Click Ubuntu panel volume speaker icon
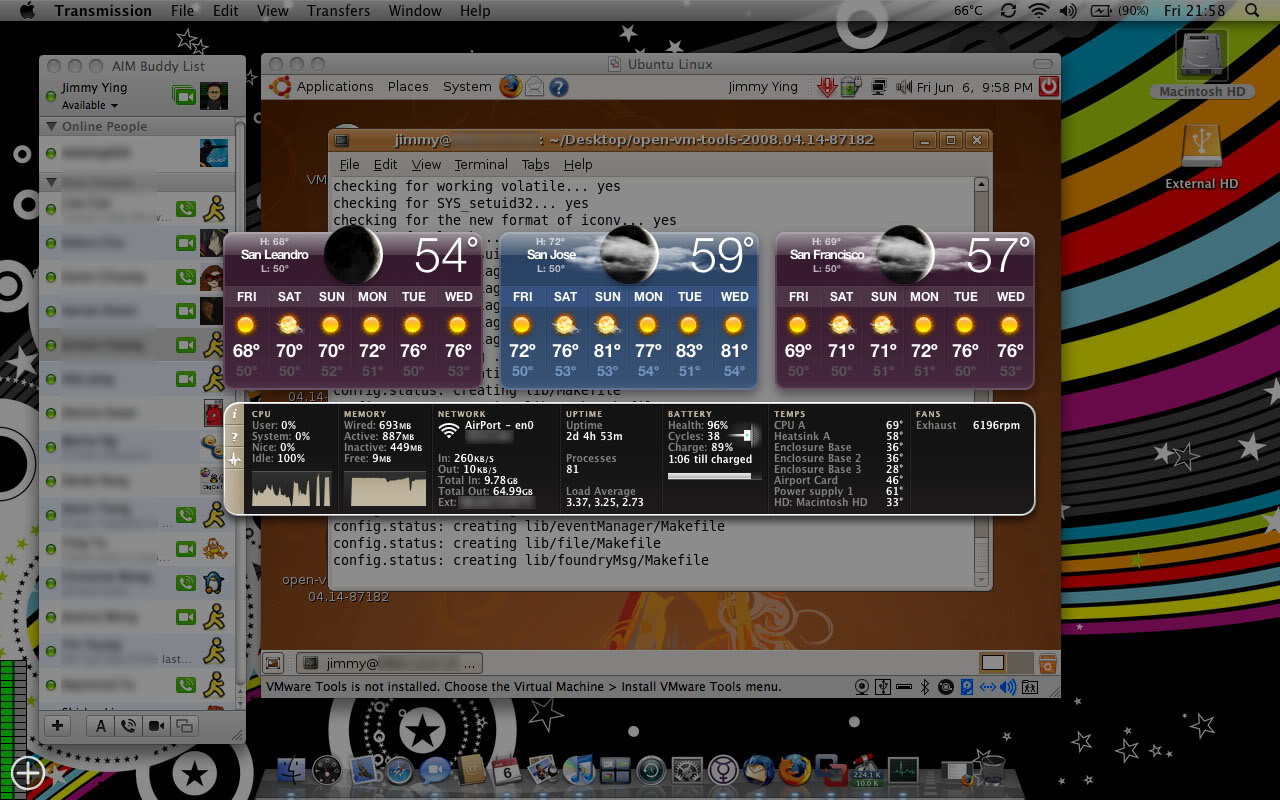Screen dimensions: 1280x800 [904, 87]
